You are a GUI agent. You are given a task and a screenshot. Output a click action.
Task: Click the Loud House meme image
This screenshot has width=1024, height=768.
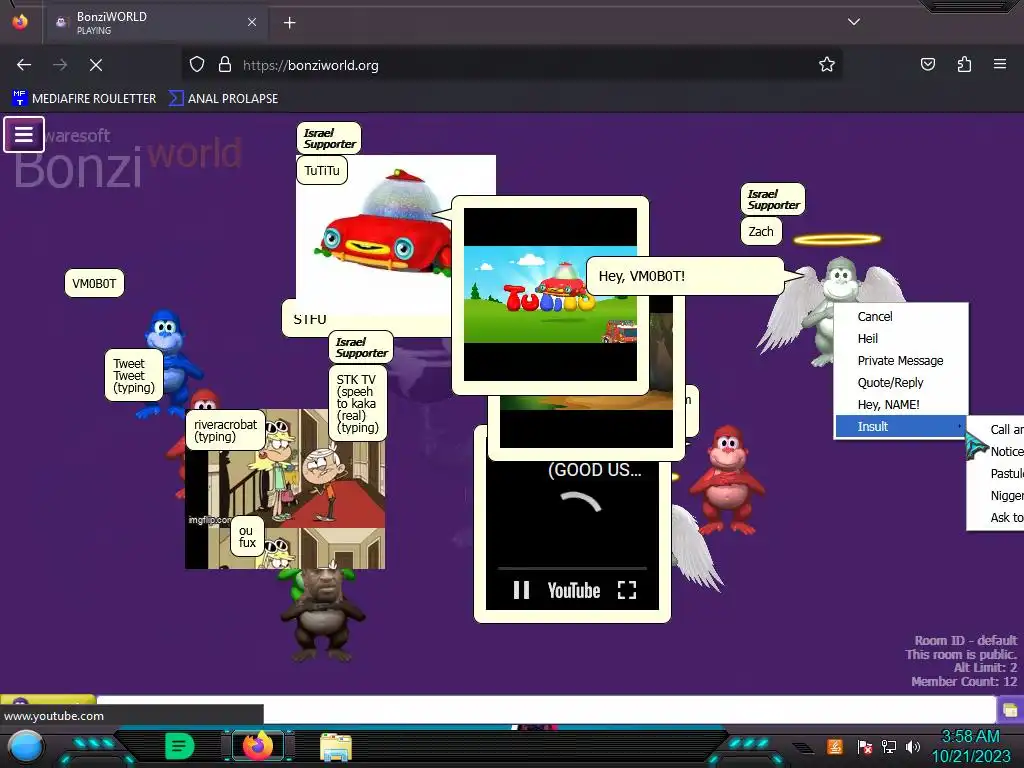click(x=285, y=490)
